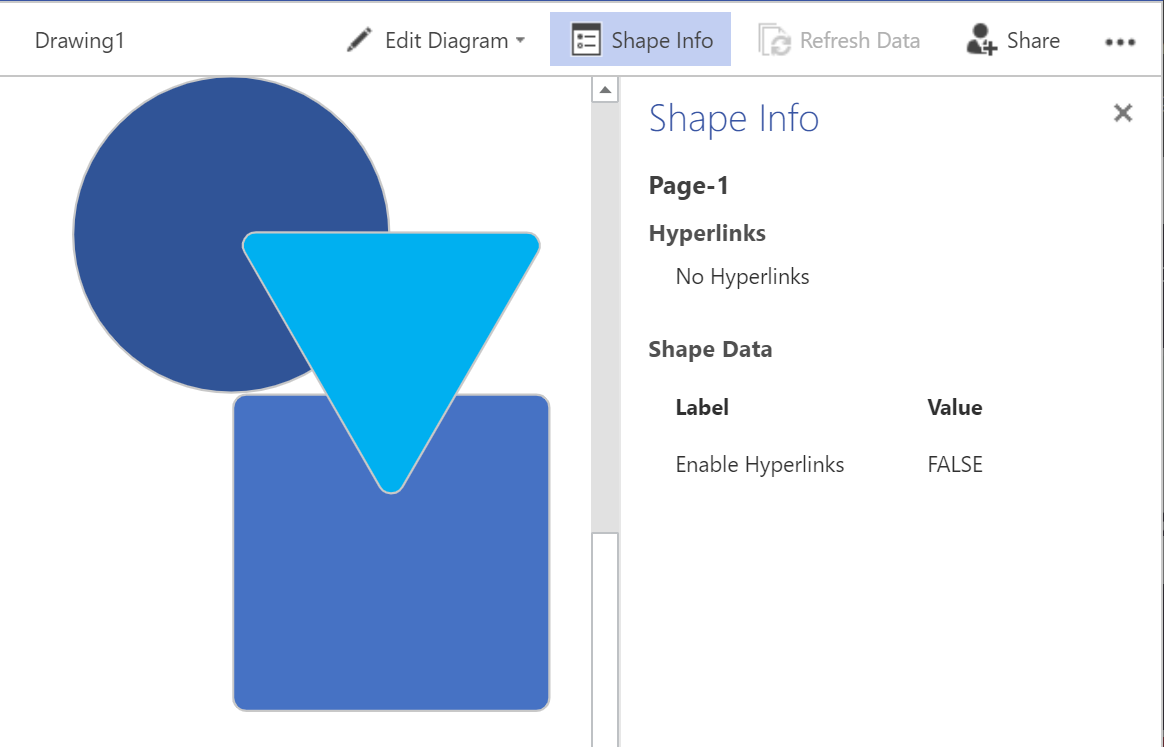Click the Page-1 heading
Viewport: 1164px width, 747px height.
click(x=688, y=185)
